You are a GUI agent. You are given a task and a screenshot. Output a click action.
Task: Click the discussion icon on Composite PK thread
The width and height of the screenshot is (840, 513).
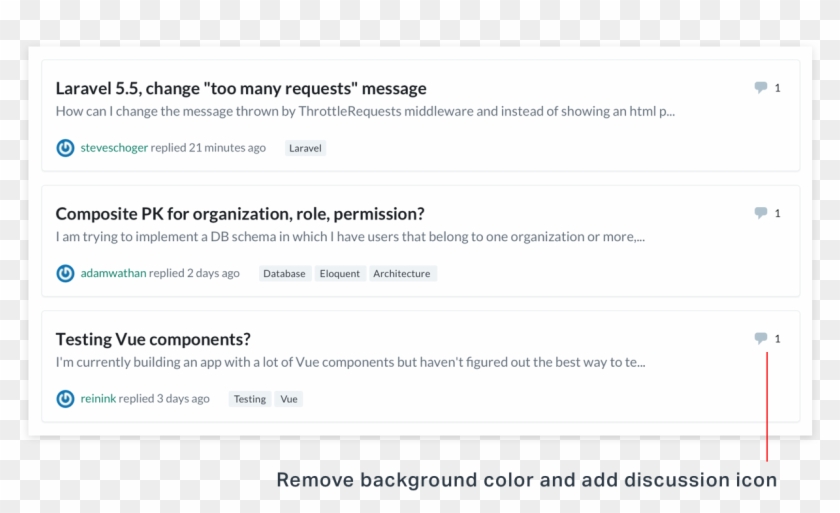(761, 213)
